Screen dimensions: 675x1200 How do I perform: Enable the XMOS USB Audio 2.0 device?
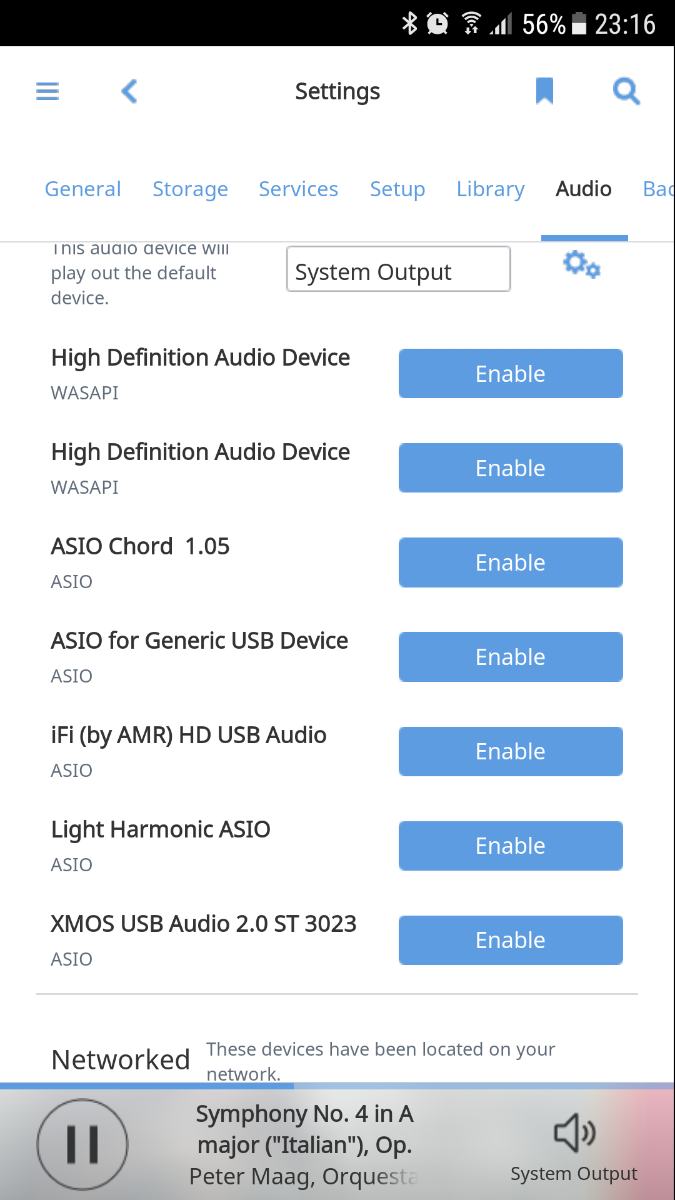[x=510, y=940]
